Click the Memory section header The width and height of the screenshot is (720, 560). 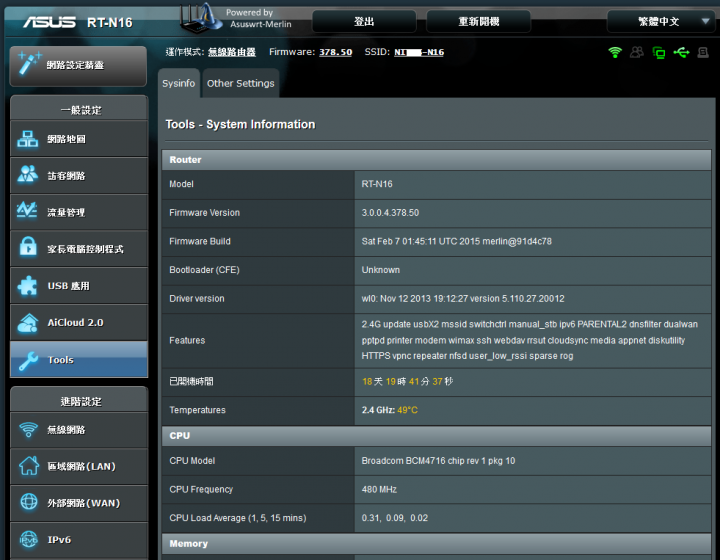pos(436,543)
